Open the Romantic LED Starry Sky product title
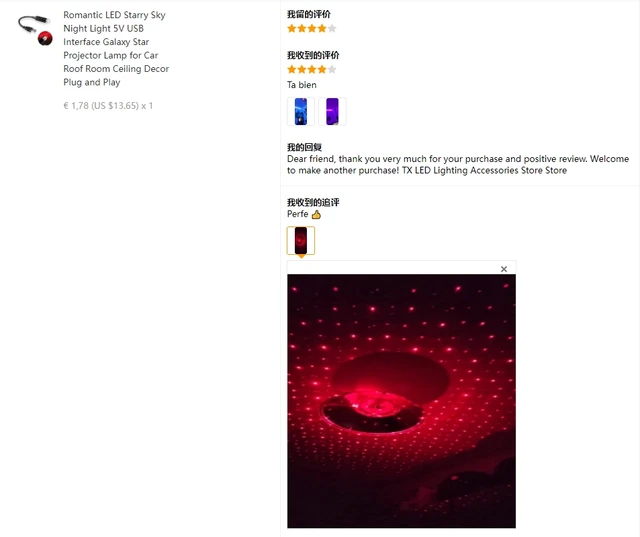 pyautogui.click(x=116, y=49)
